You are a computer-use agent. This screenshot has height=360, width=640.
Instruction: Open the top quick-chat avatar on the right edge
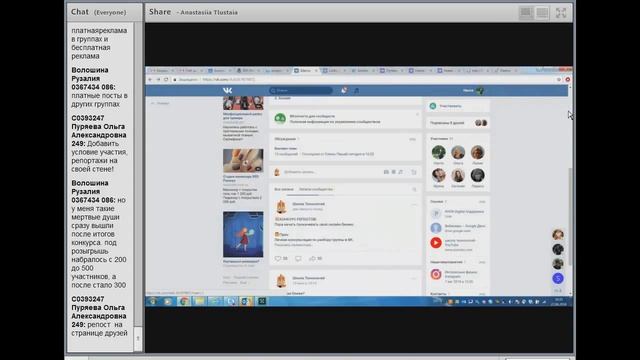[x=558, y=235]
